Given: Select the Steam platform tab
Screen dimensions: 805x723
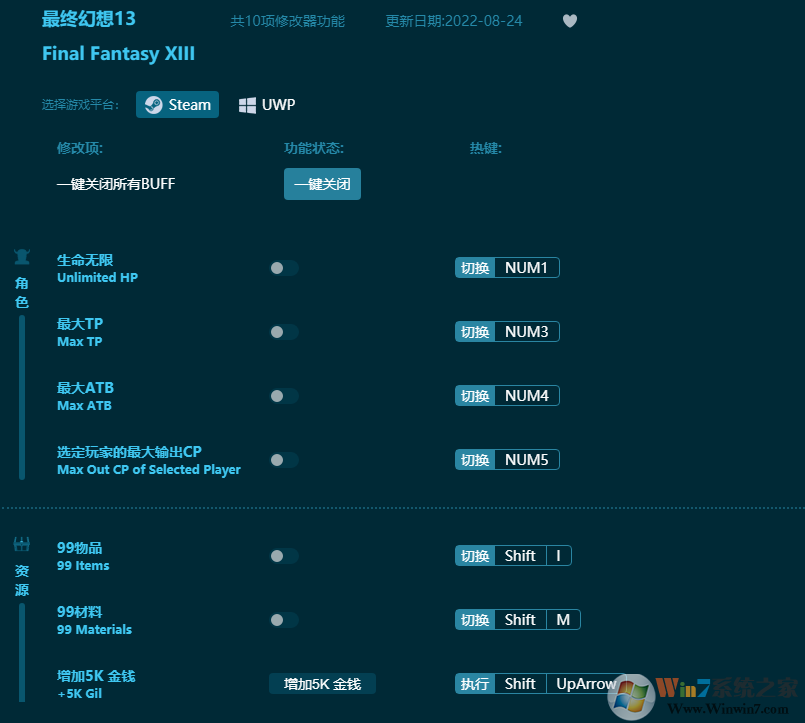Looking at the screenshot, I should pyautogui.click(x=177, y=104).
